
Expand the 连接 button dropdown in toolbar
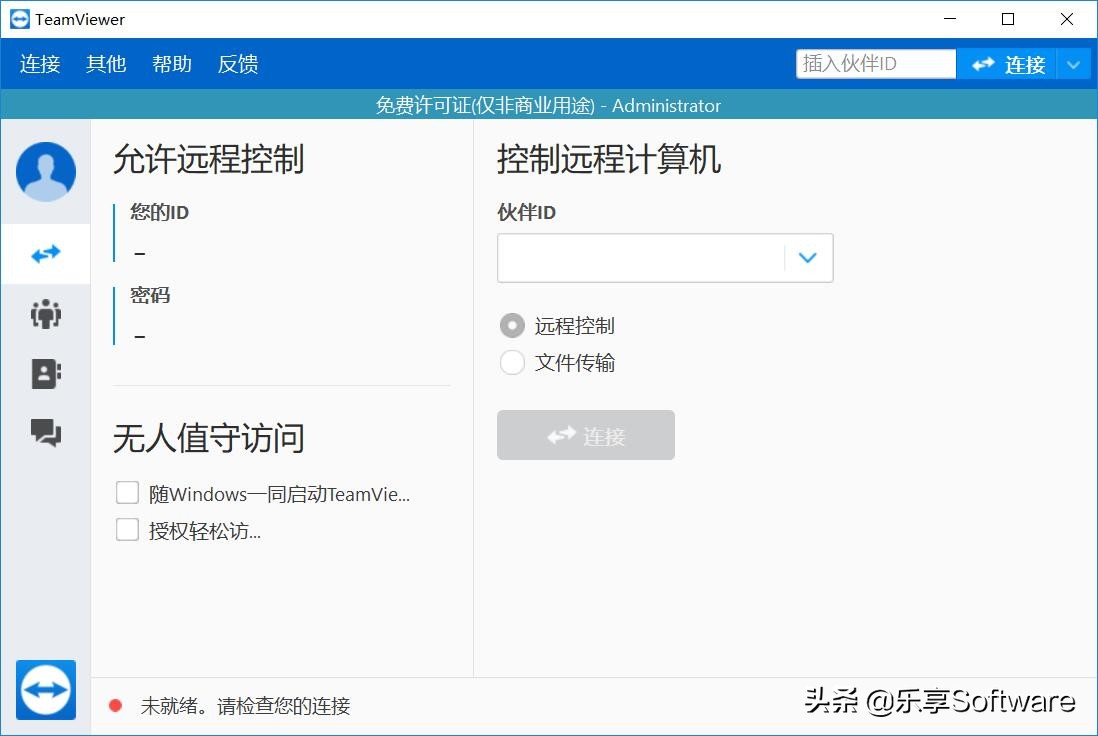coord(1074,63)
